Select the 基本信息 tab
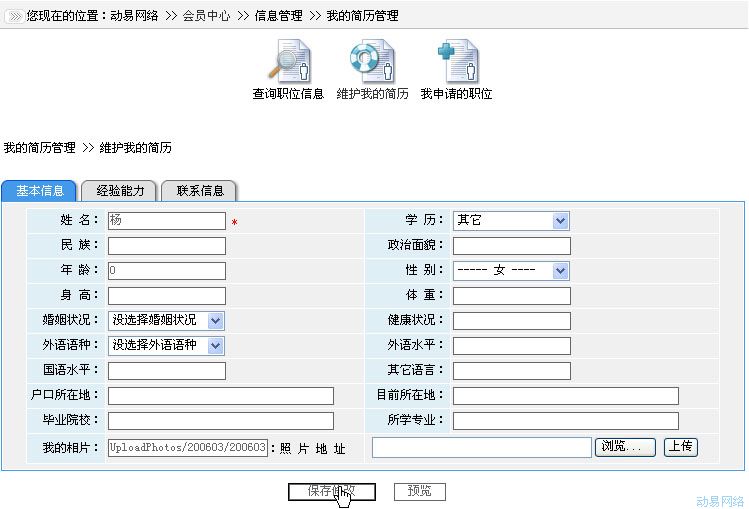749x509 pixels. (40, 191)
